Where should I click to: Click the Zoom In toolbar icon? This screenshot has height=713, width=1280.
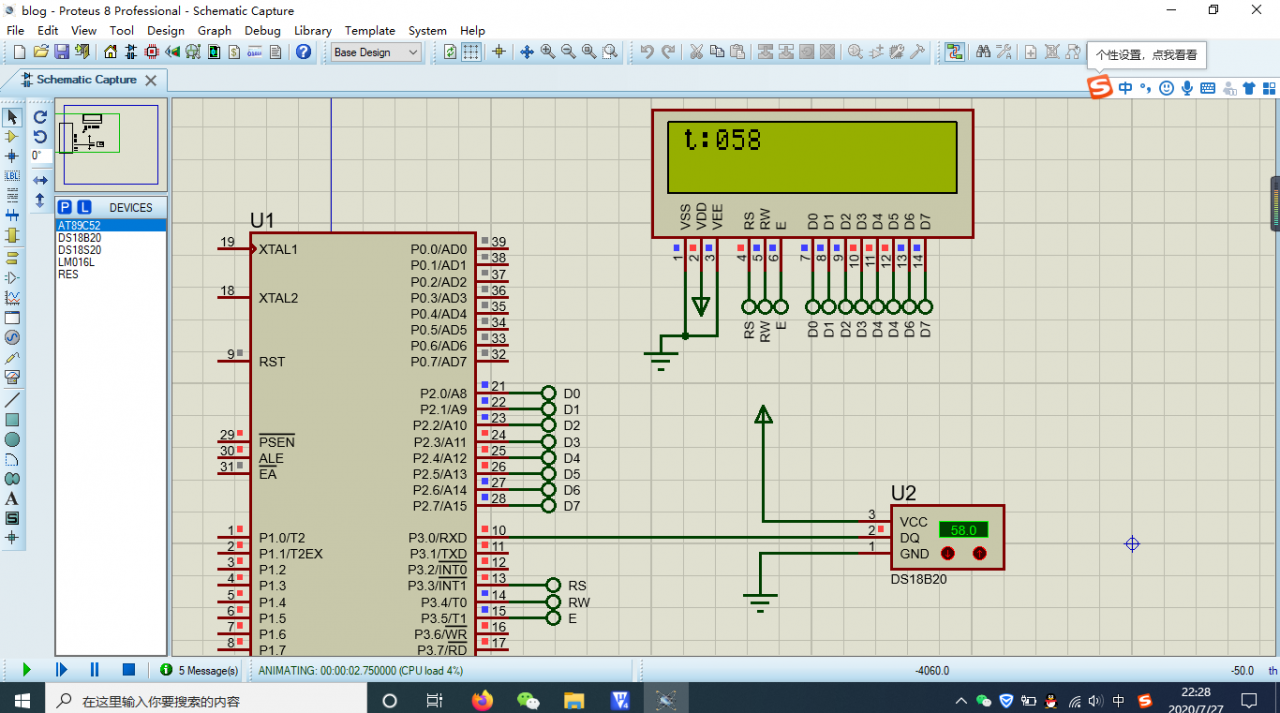coord(548,52)
